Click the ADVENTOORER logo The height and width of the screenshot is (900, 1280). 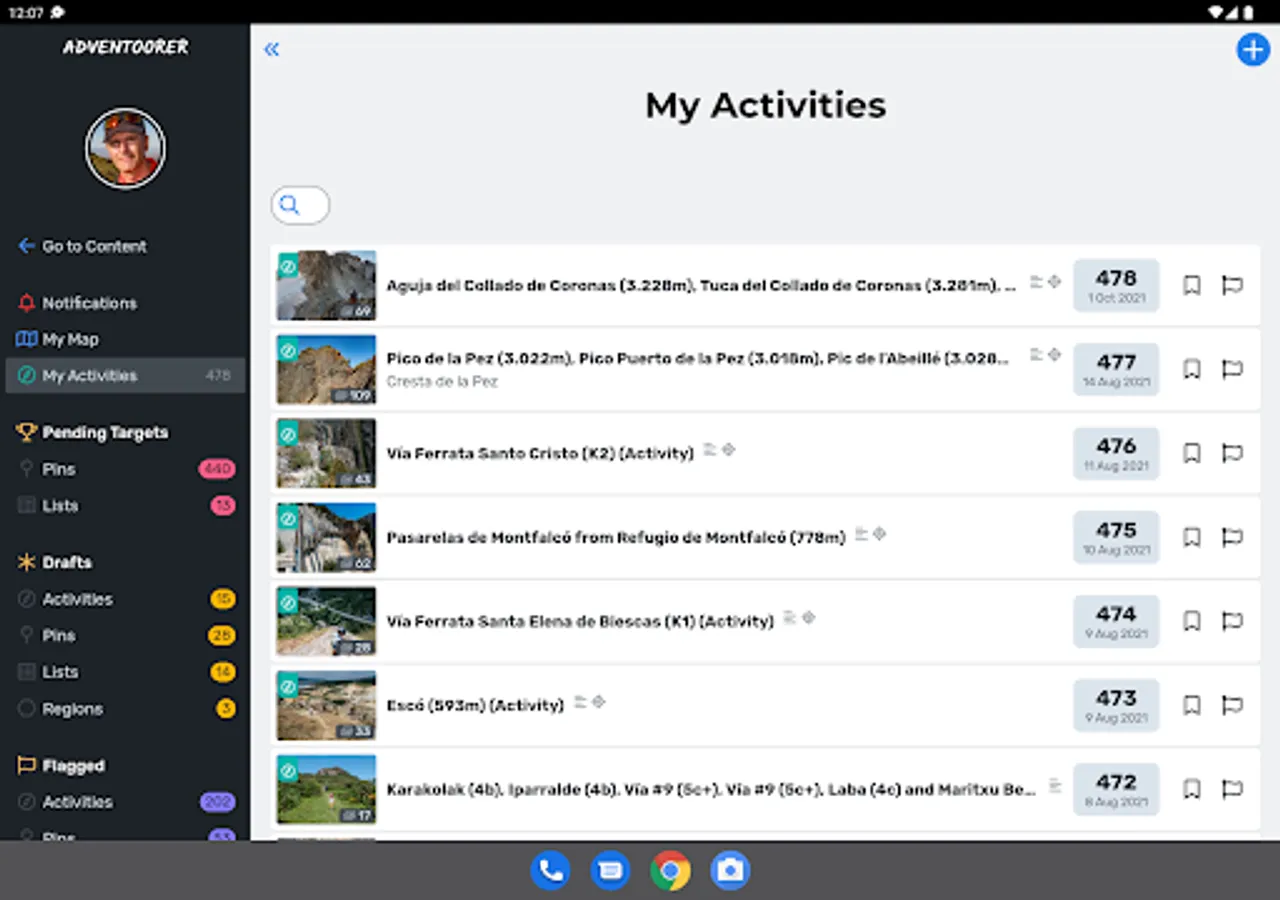125,47
